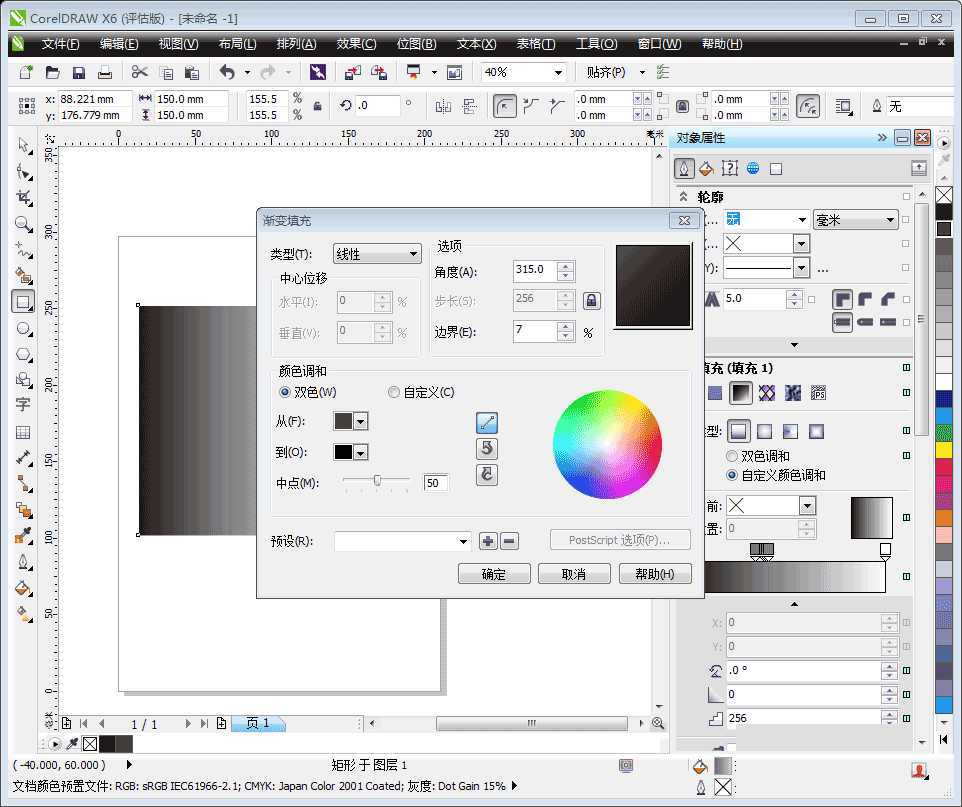This screenshot has width=962, height=807.
Task: Click the 确定 button to confirm
Action: (x=493, y=573)
